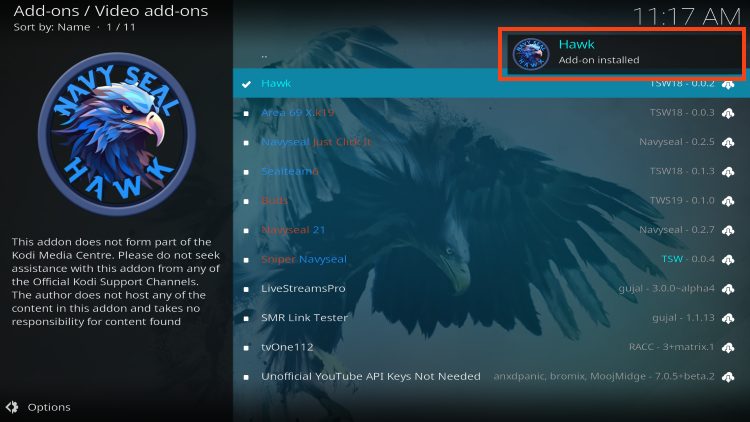Viewport: 750px width, 422px height.
Task: Select the tvOne112 add-on
Action: tap(491, 347)
